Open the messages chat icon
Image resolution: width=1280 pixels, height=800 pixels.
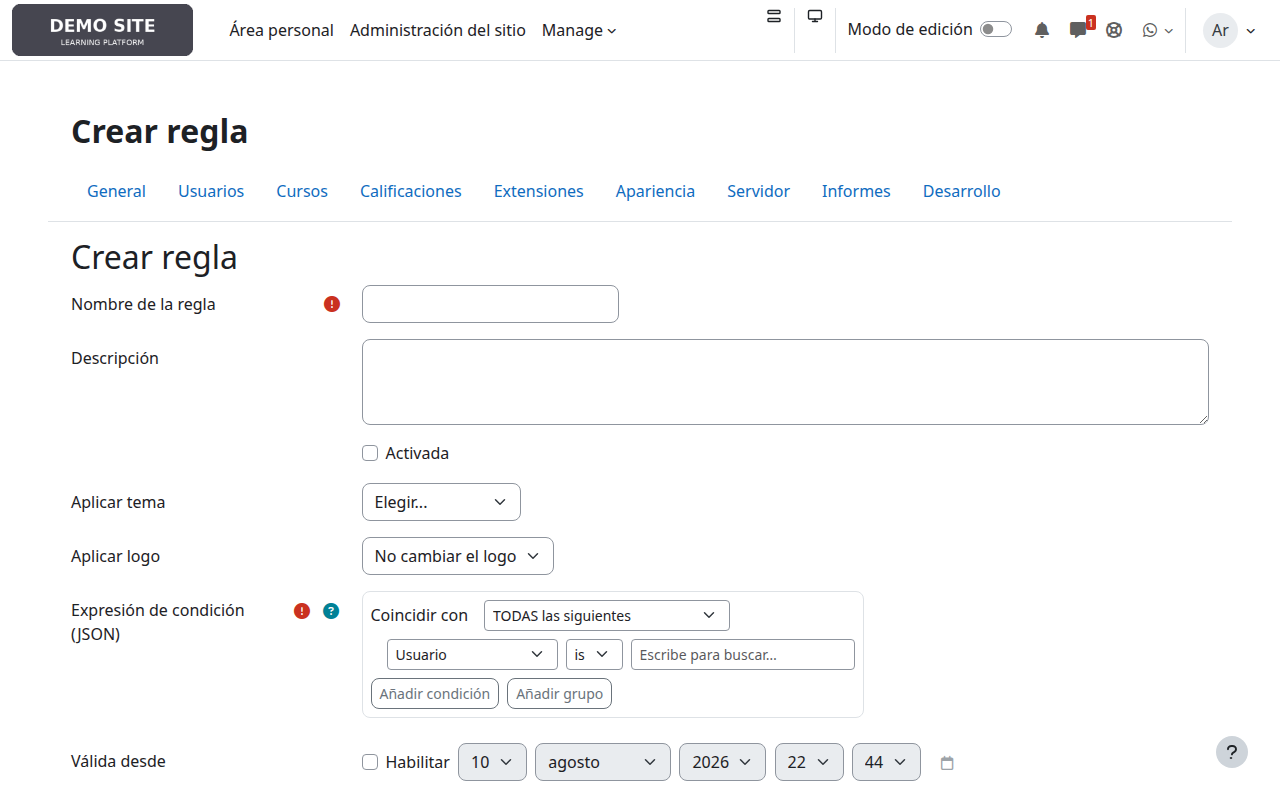tap(1078, 30)
